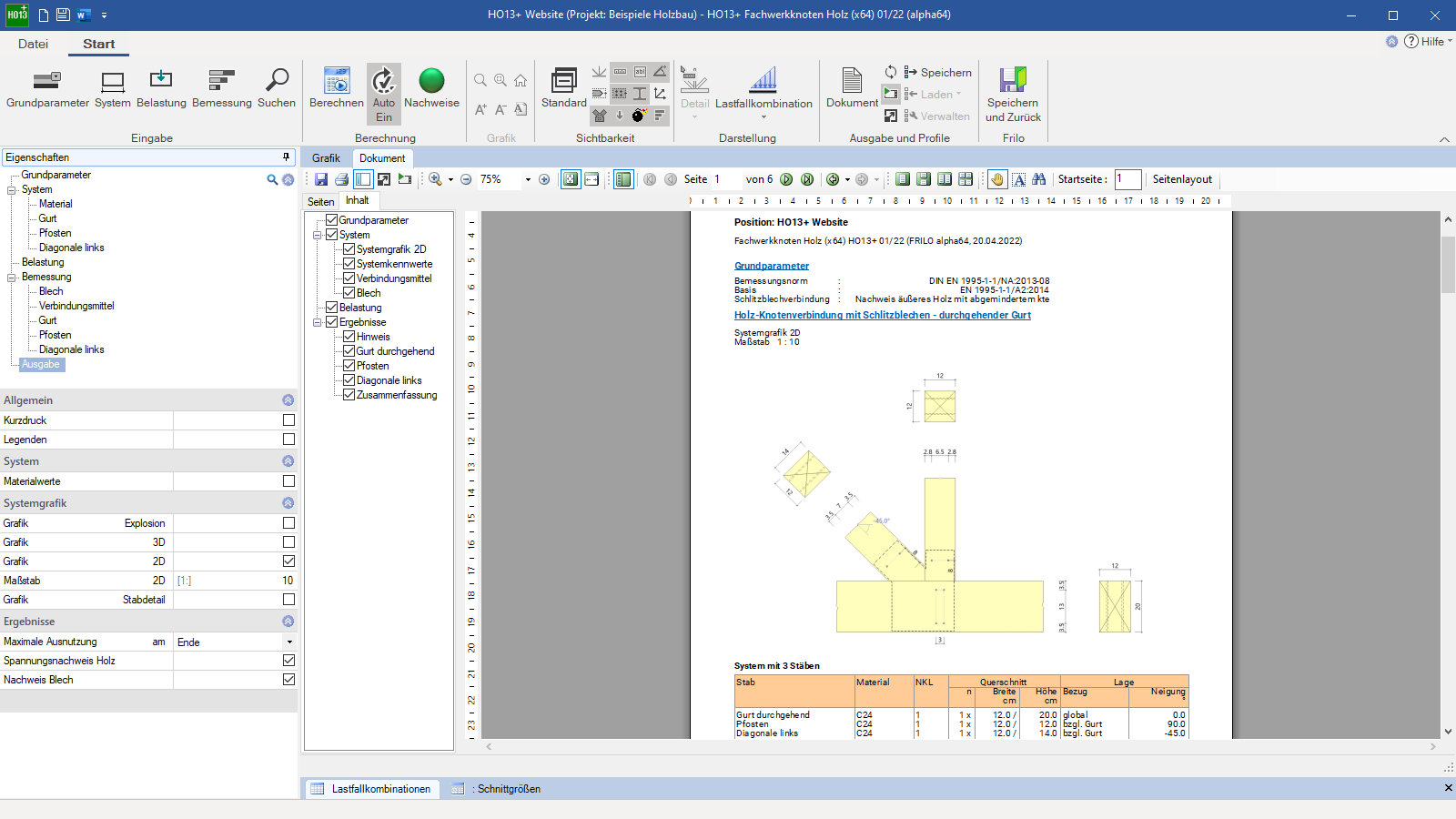Toggle the Kurzdruck checkbox

point(288,420)
